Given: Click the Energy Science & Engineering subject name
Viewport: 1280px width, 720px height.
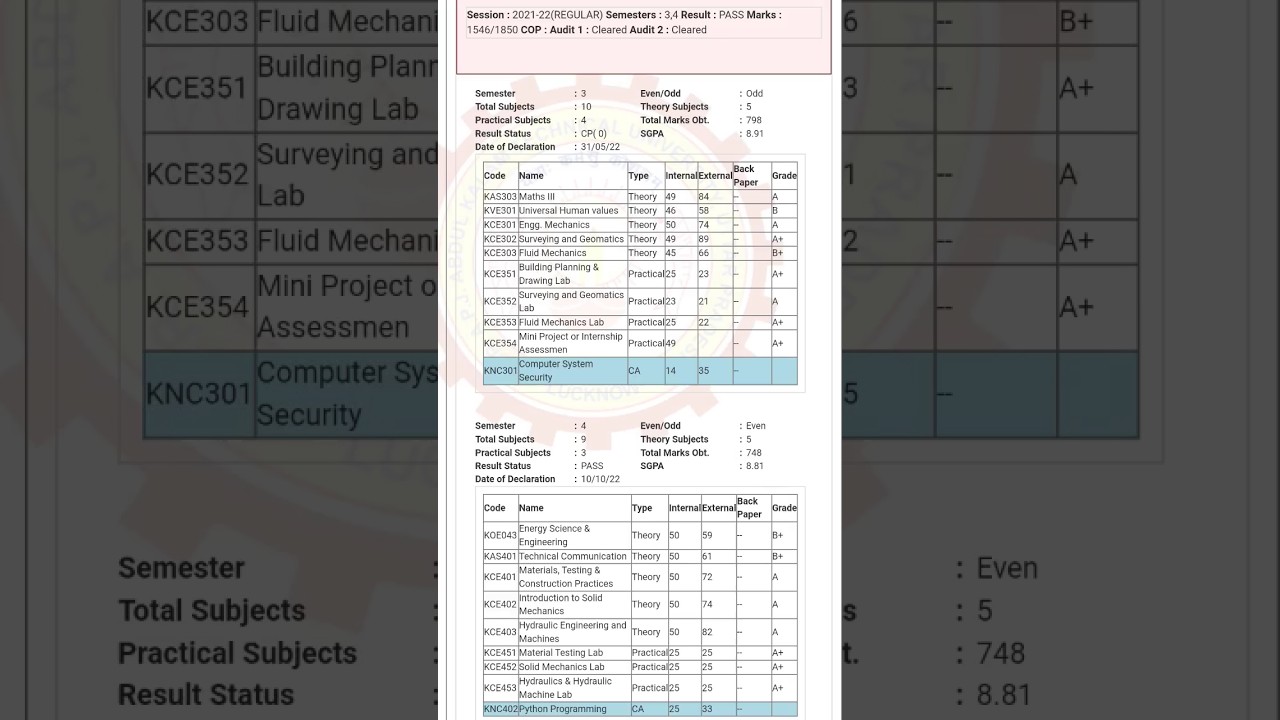Looking at the screenshot, I should pyautogui.click(x=555, y=535).
